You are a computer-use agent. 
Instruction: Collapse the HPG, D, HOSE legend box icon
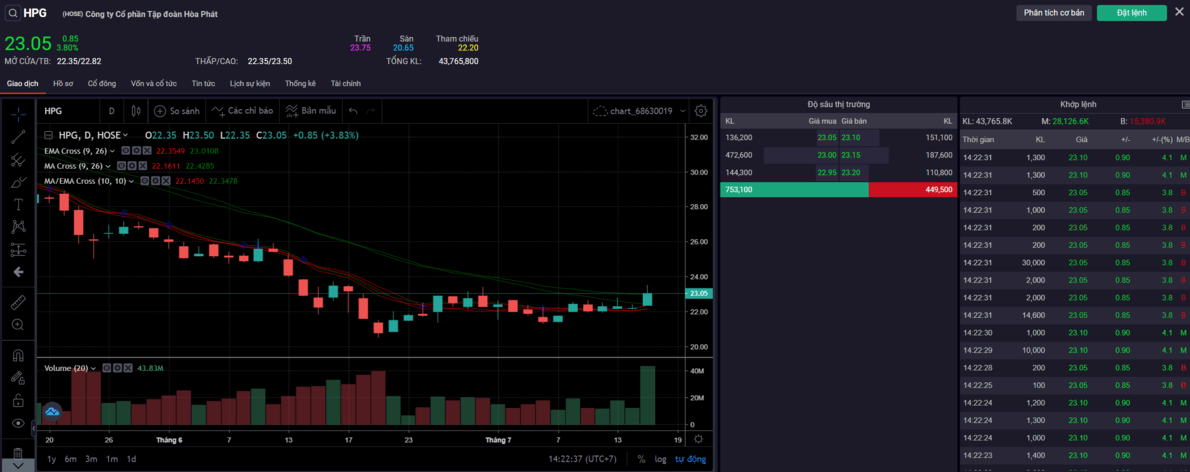pos(49,135)
